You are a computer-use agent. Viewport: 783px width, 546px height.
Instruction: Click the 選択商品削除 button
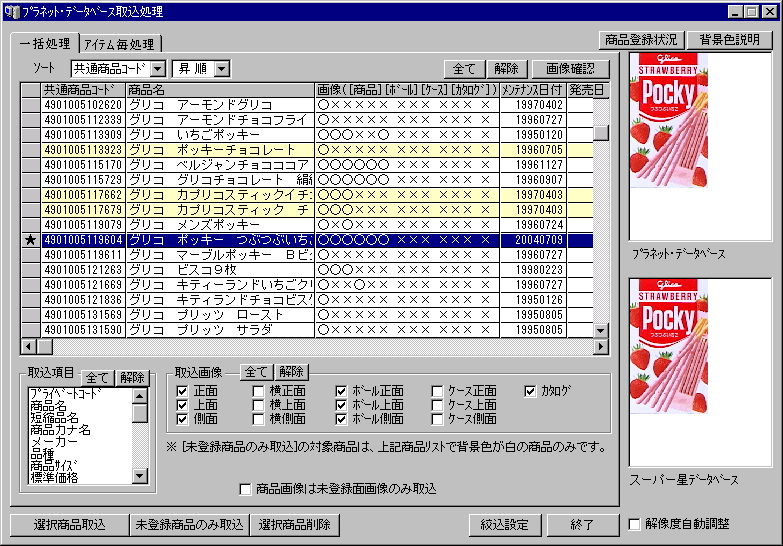click(x=295, y=525)
